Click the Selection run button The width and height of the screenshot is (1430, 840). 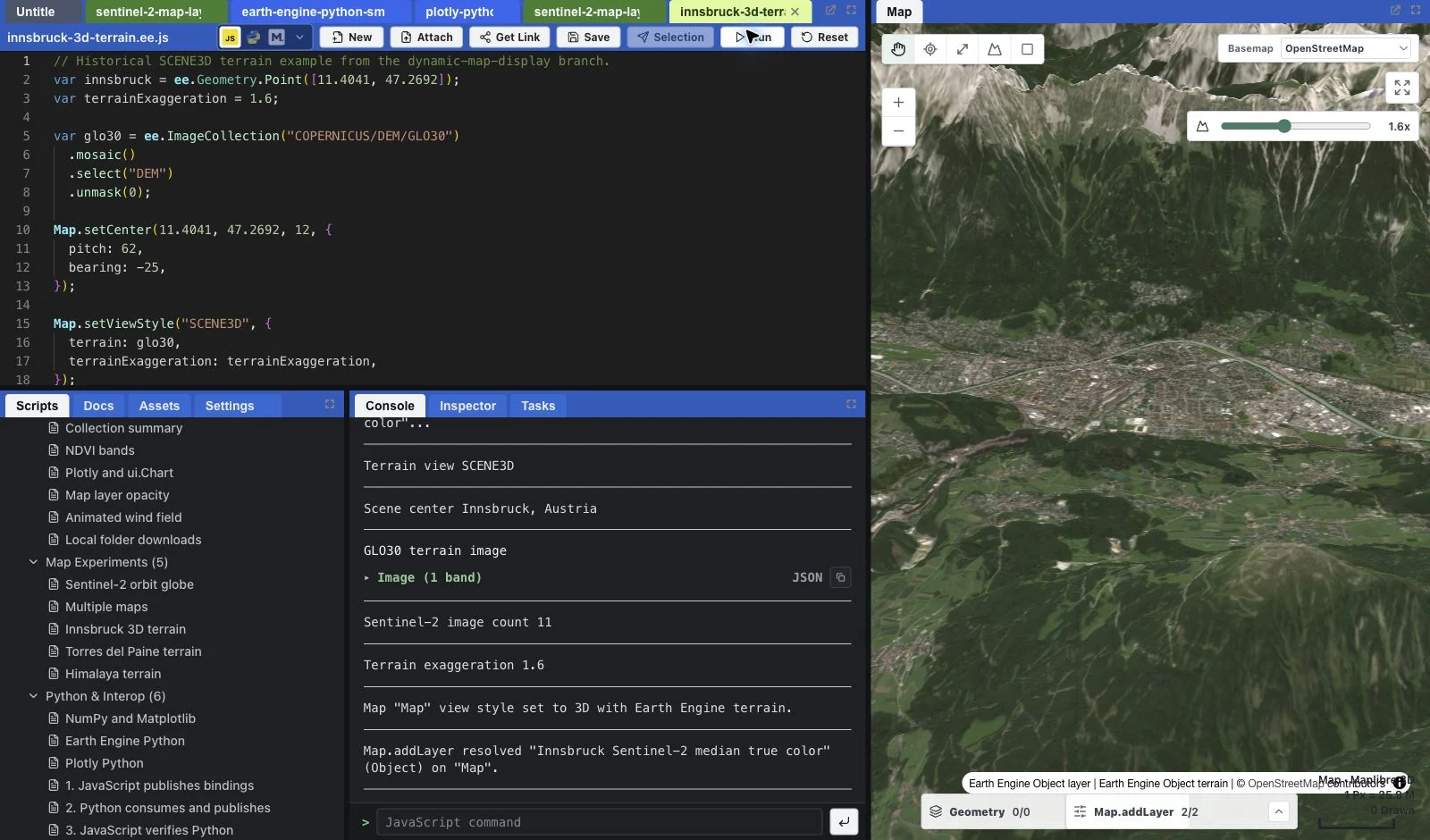point(670,38)
